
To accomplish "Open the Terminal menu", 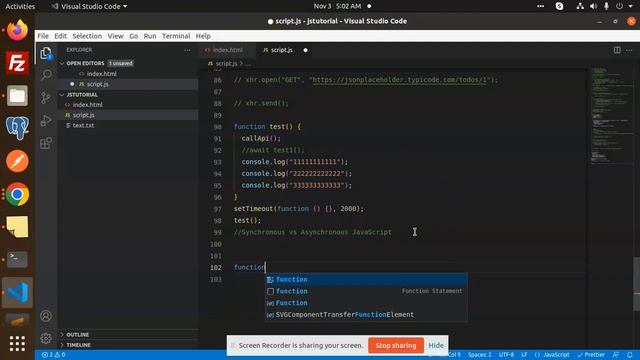I will 176,36.
